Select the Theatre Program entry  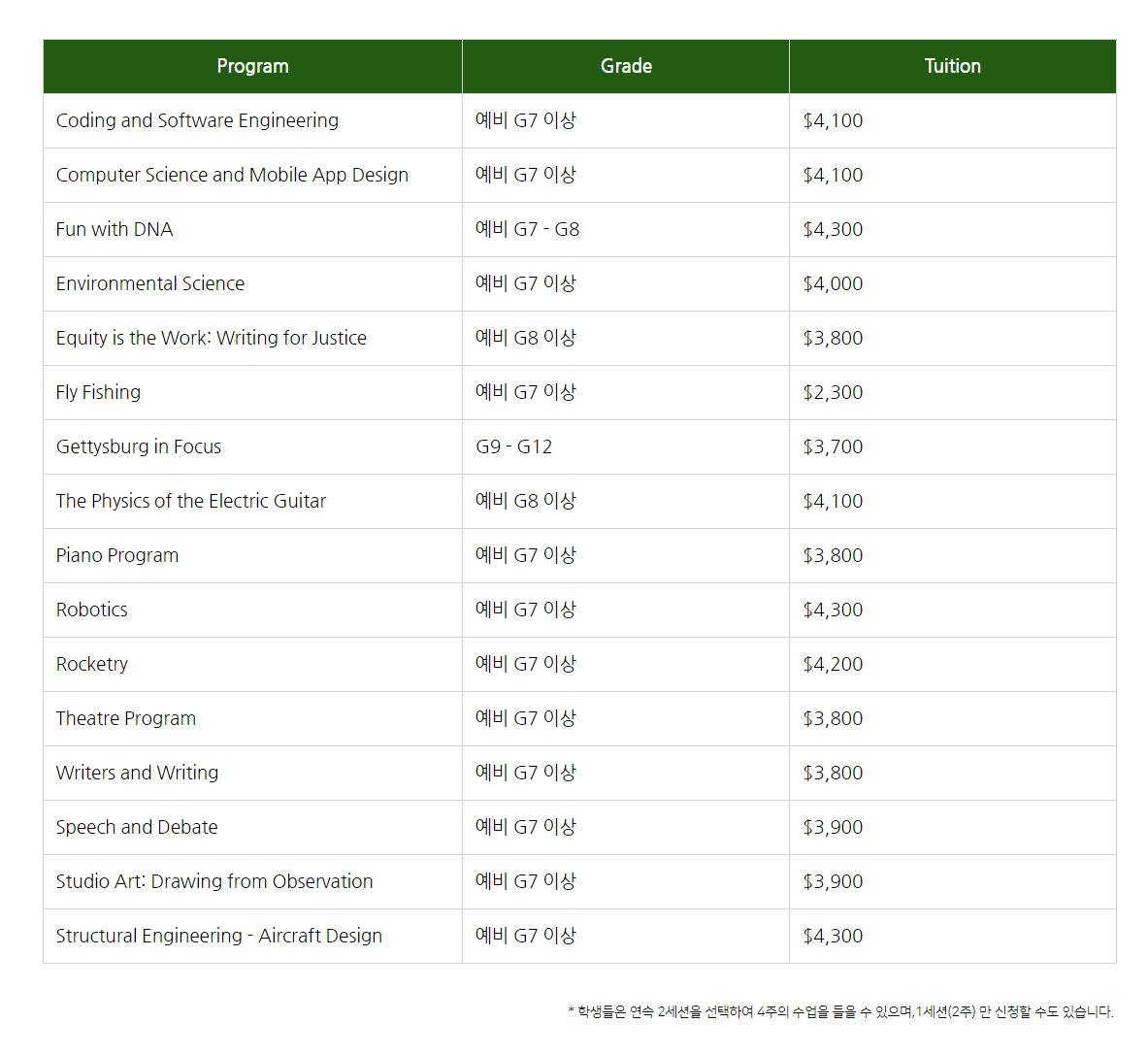pos(126,718)
